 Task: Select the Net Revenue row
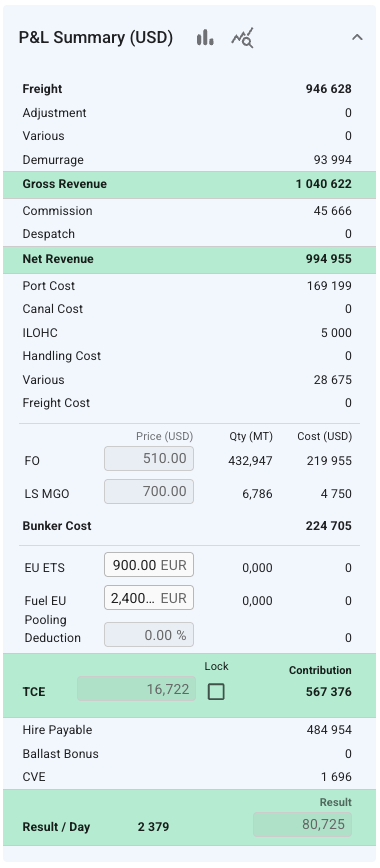coord(190,260)
